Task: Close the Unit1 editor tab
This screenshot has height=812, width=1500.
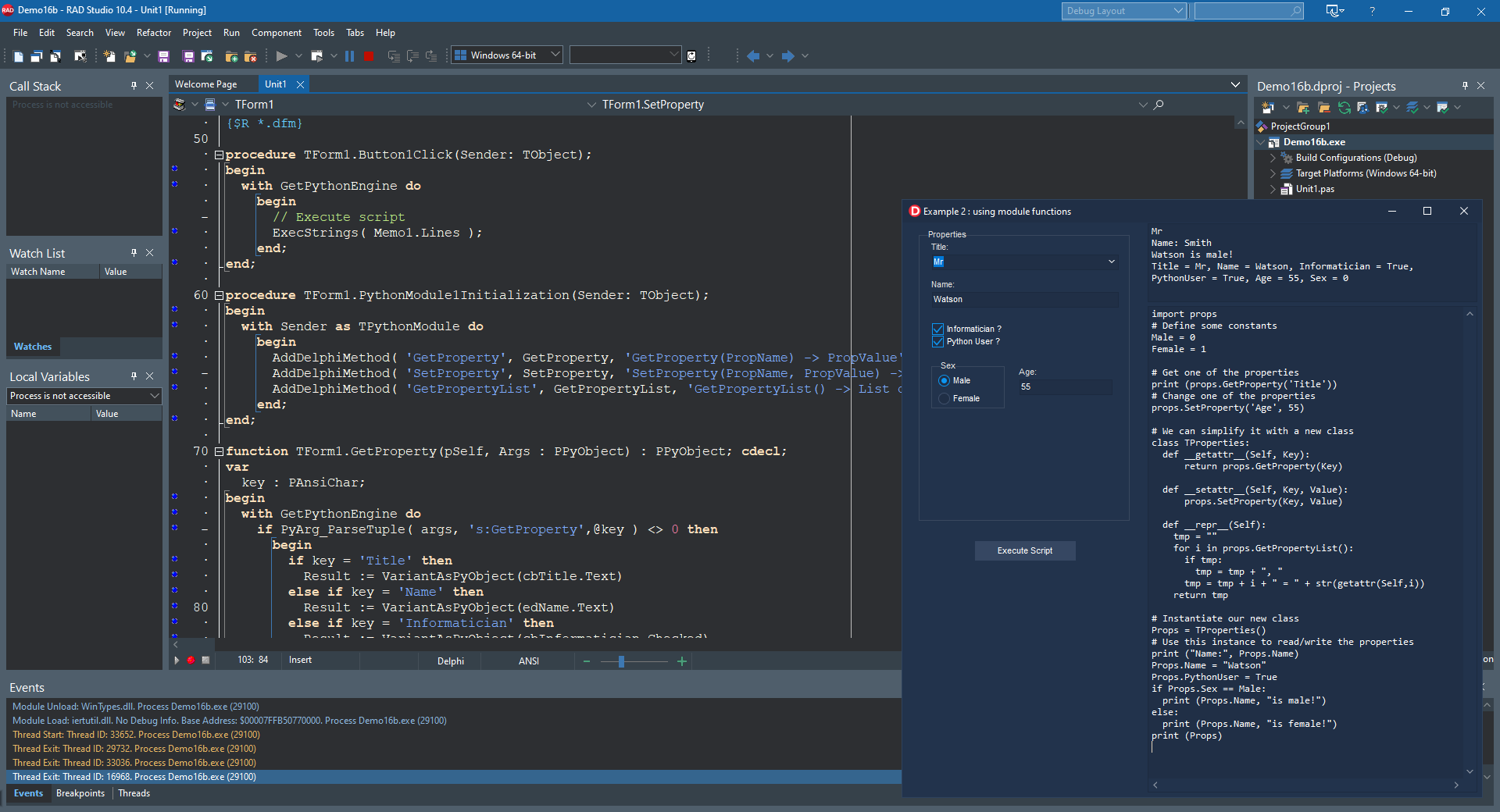Action: [300, 84]
